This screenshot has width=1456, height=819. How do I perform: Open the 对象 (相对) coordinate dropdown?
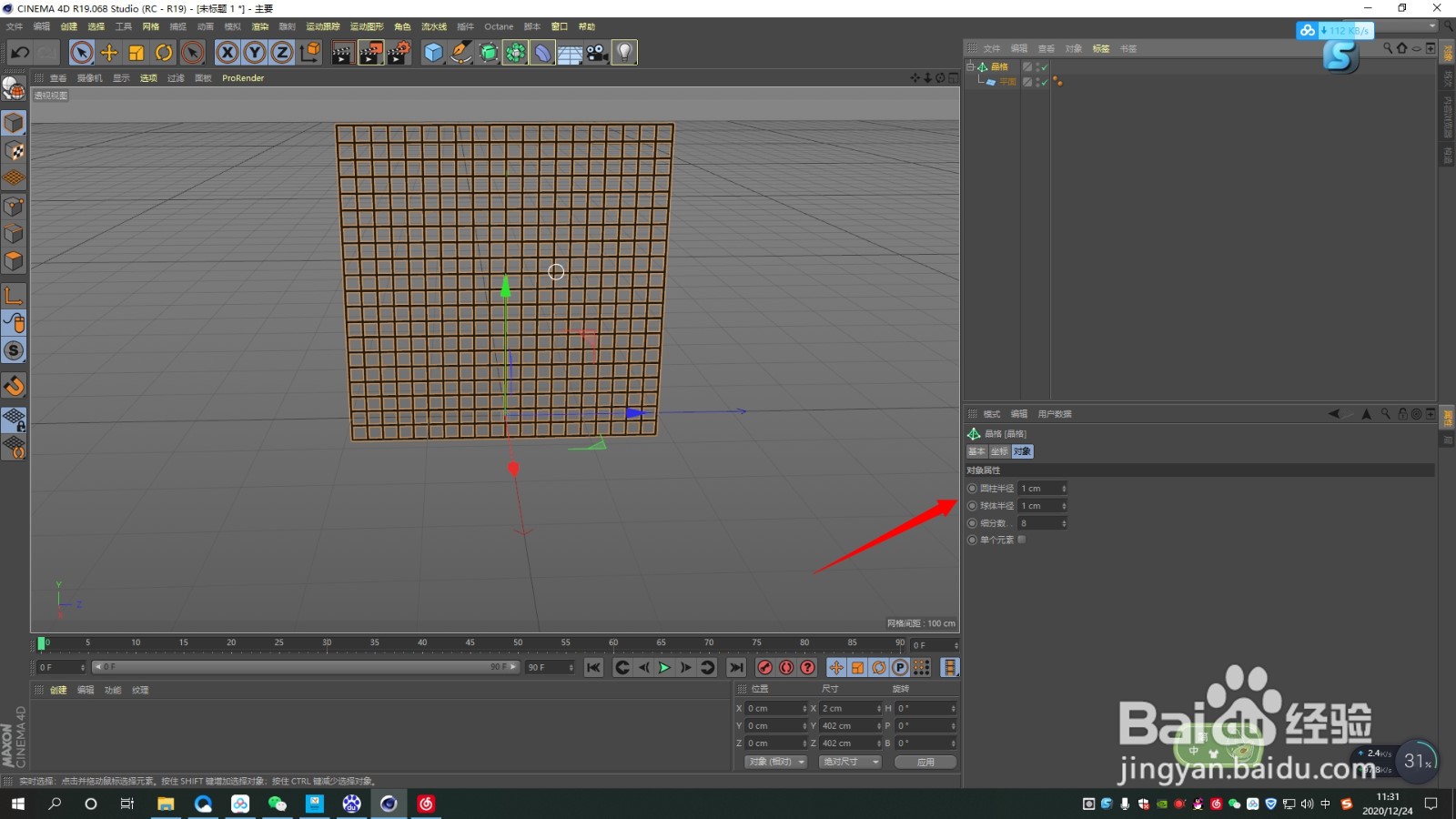[x=776, y=762]
